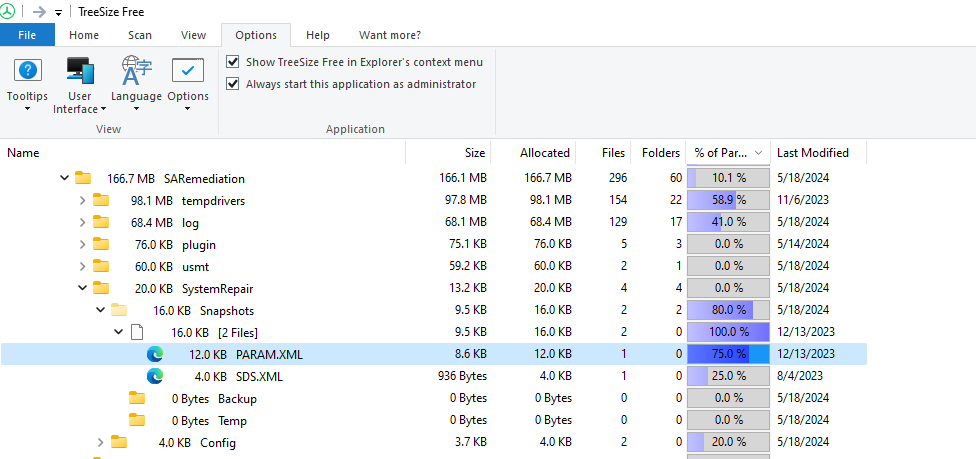The width and height of the screenshot is (976, 459).
Task: Click the log folder icon
Action: click(101, 222)
